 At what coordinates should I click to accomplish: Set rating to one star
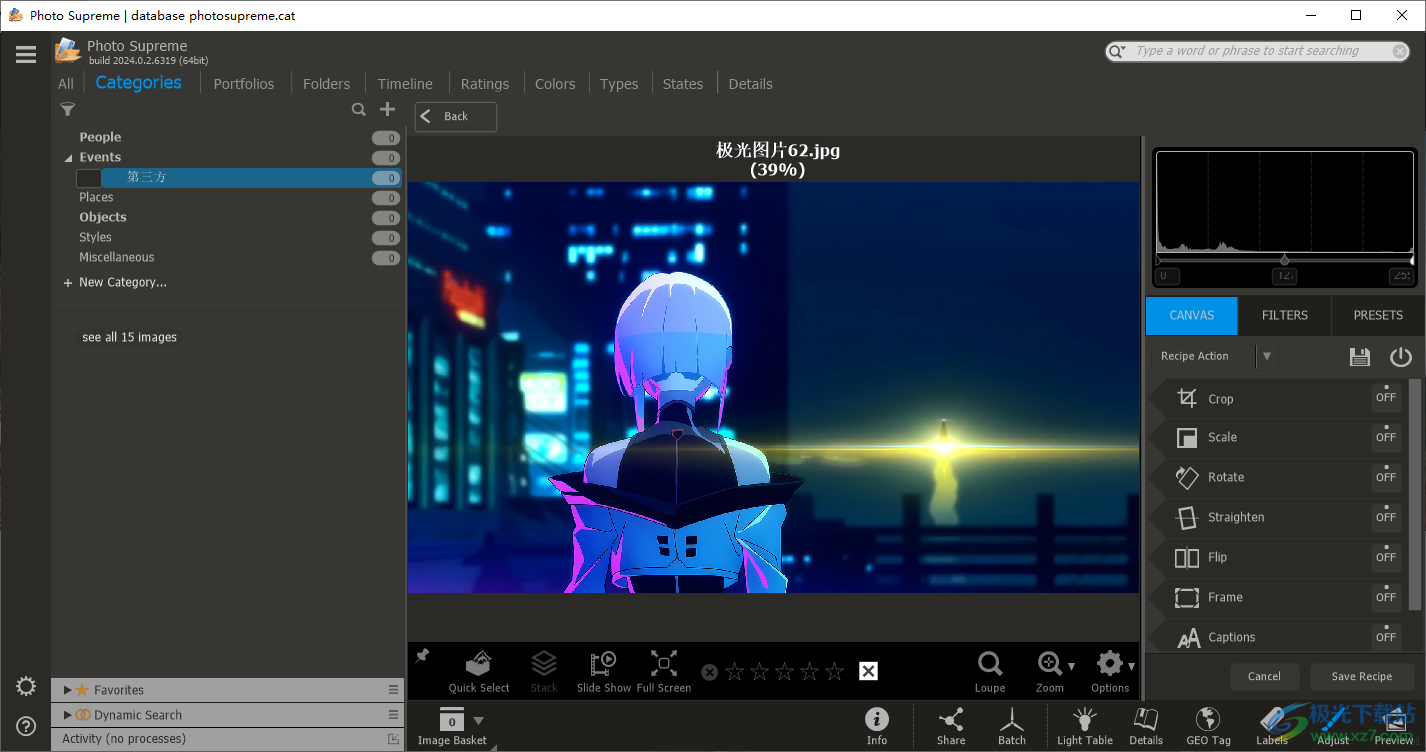[x=735, y=672]
